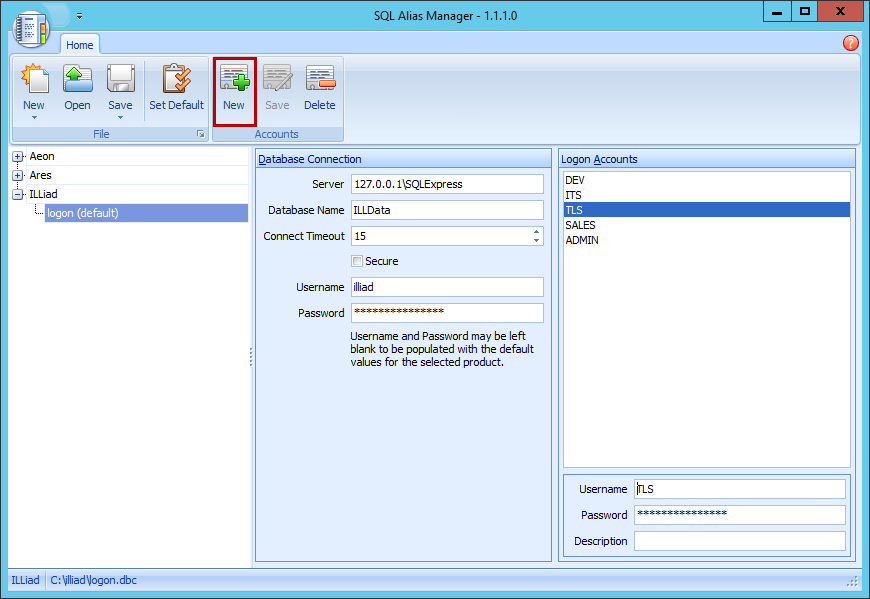The image size is (870, 599).
Task: Switch to the Home ribbon tab
Action: coord(80,45)
